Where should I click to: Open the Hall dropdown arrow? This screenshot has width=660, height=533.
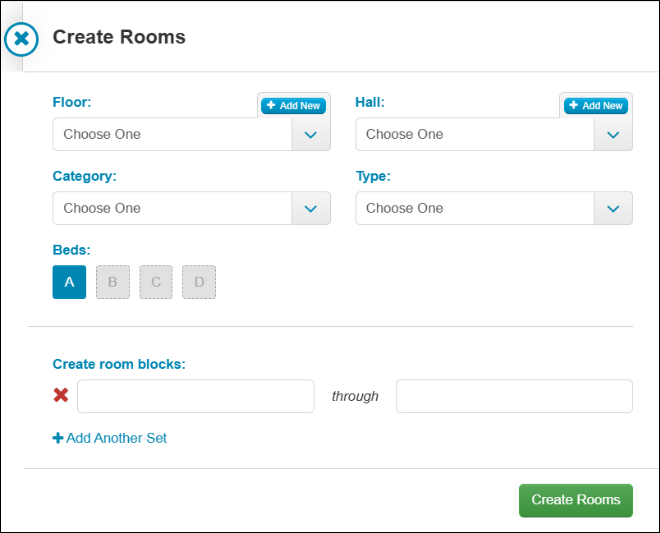tap(613, 135)
